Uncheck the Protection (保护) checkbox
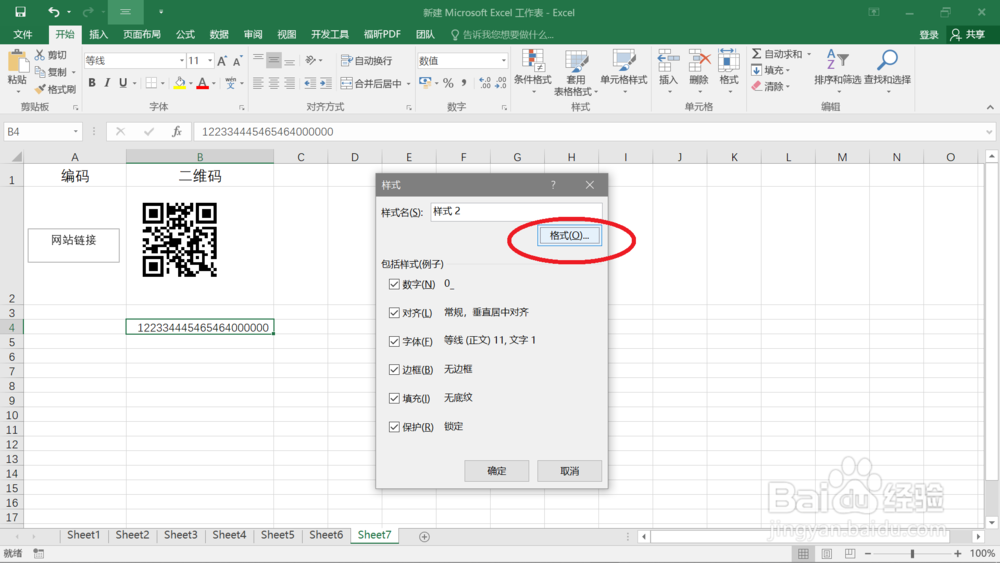 (394, 427)
